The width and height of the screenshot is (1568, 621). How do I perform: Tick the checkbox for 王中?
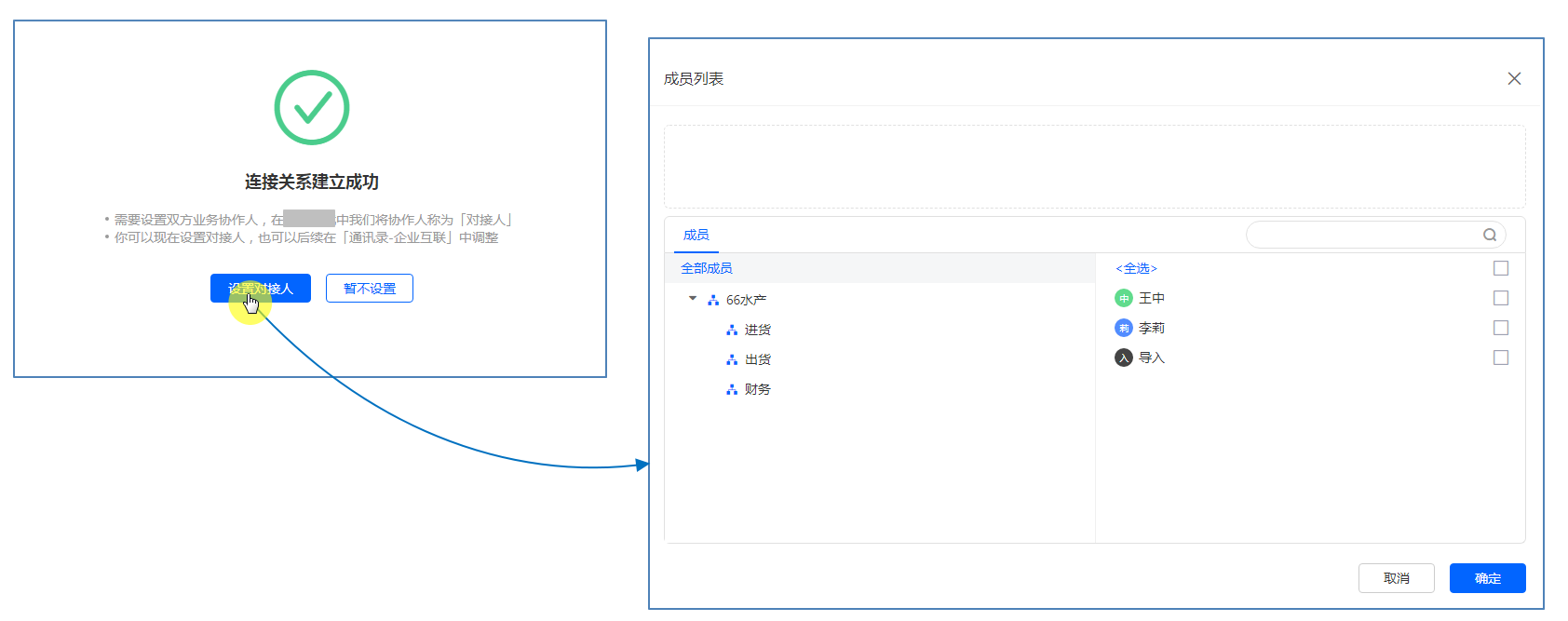point(1500,298)
